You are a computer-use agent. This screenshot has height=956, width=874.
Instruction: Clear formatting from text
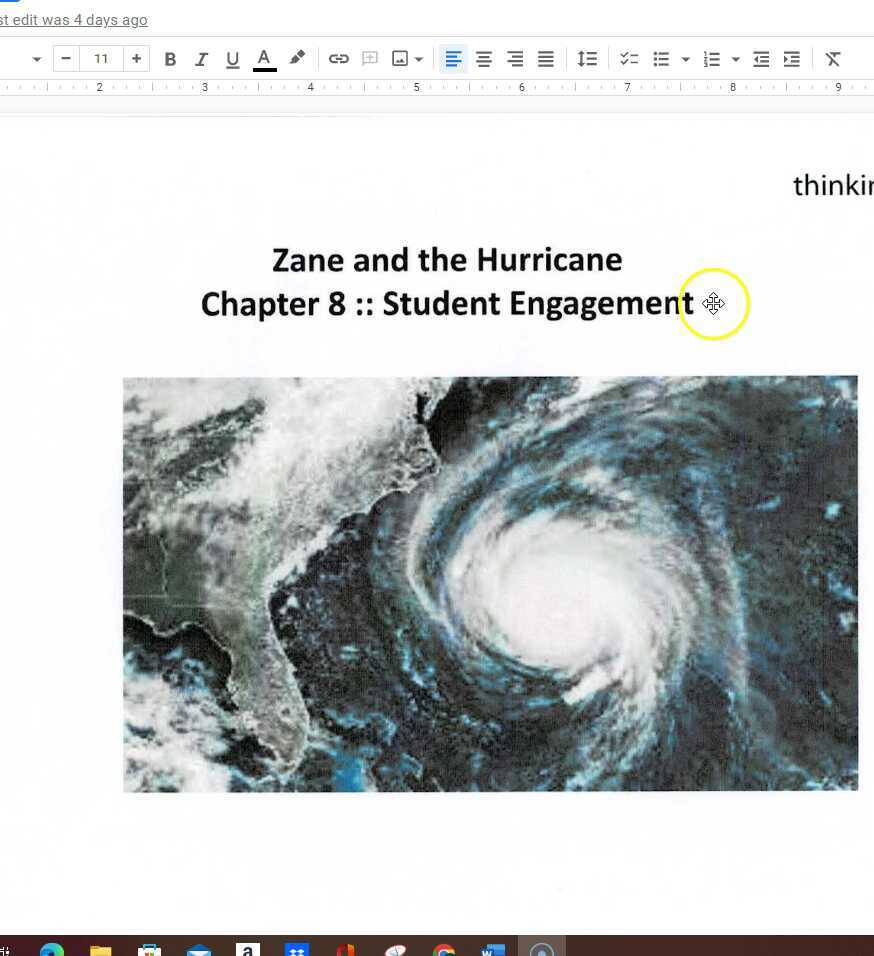click(x=833, y=58)
